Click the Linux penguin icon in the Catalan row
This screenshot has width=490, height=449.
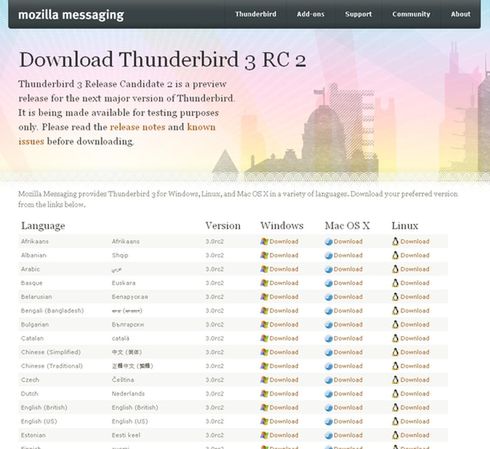tap(395, 338)
